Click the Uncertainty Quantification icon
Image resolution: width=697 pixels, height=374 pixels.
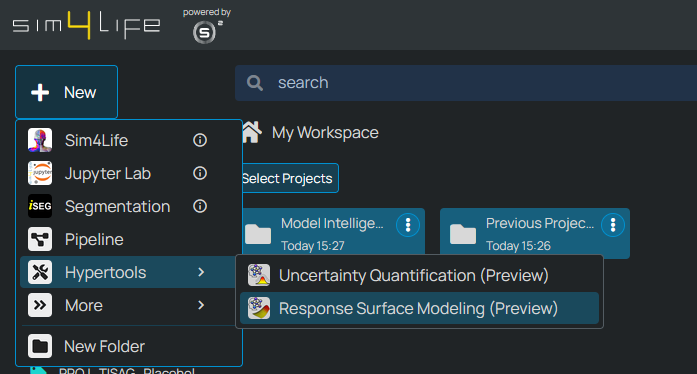[259, 275]
